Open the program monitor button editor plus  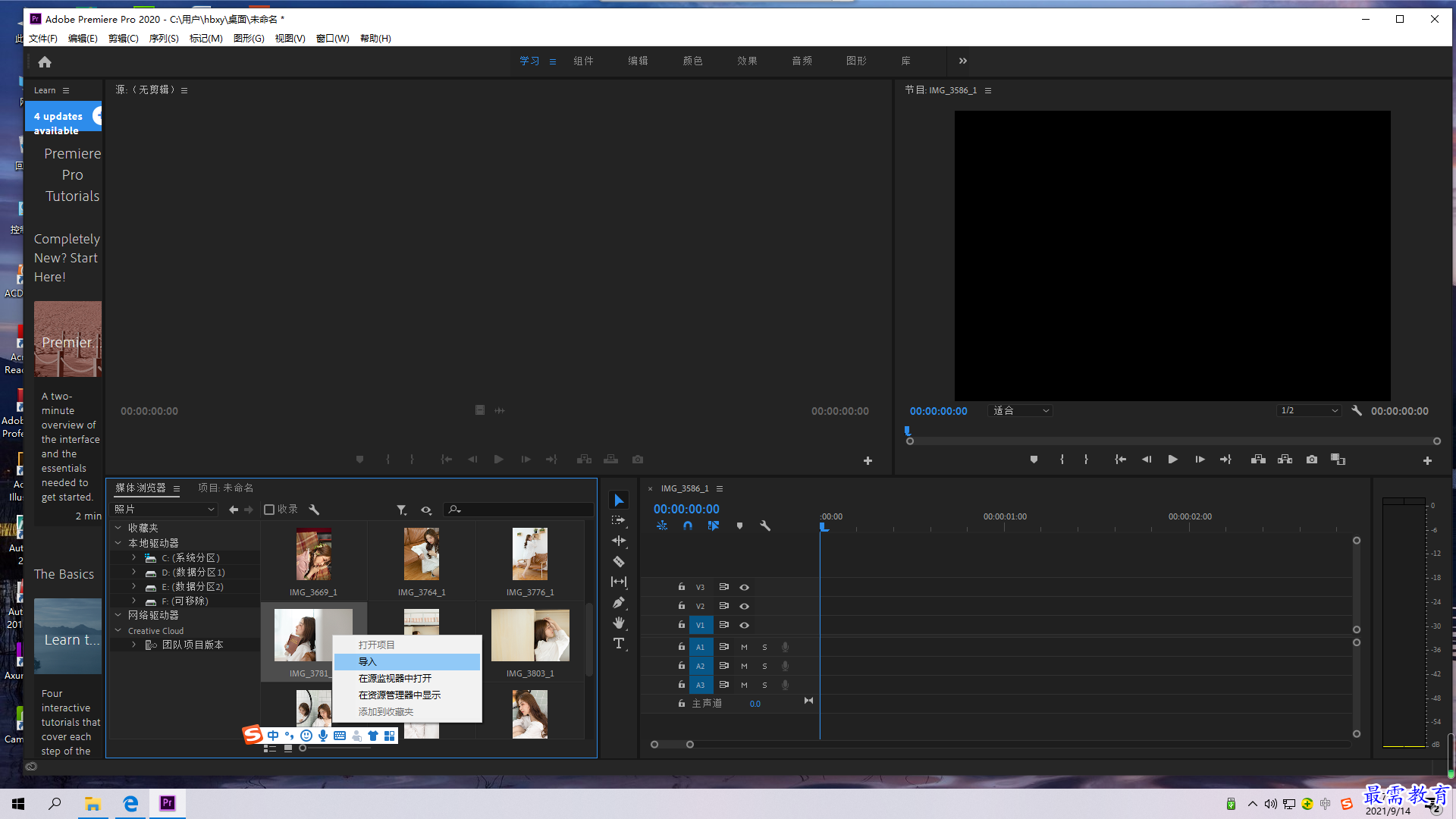coord(1427,460)
